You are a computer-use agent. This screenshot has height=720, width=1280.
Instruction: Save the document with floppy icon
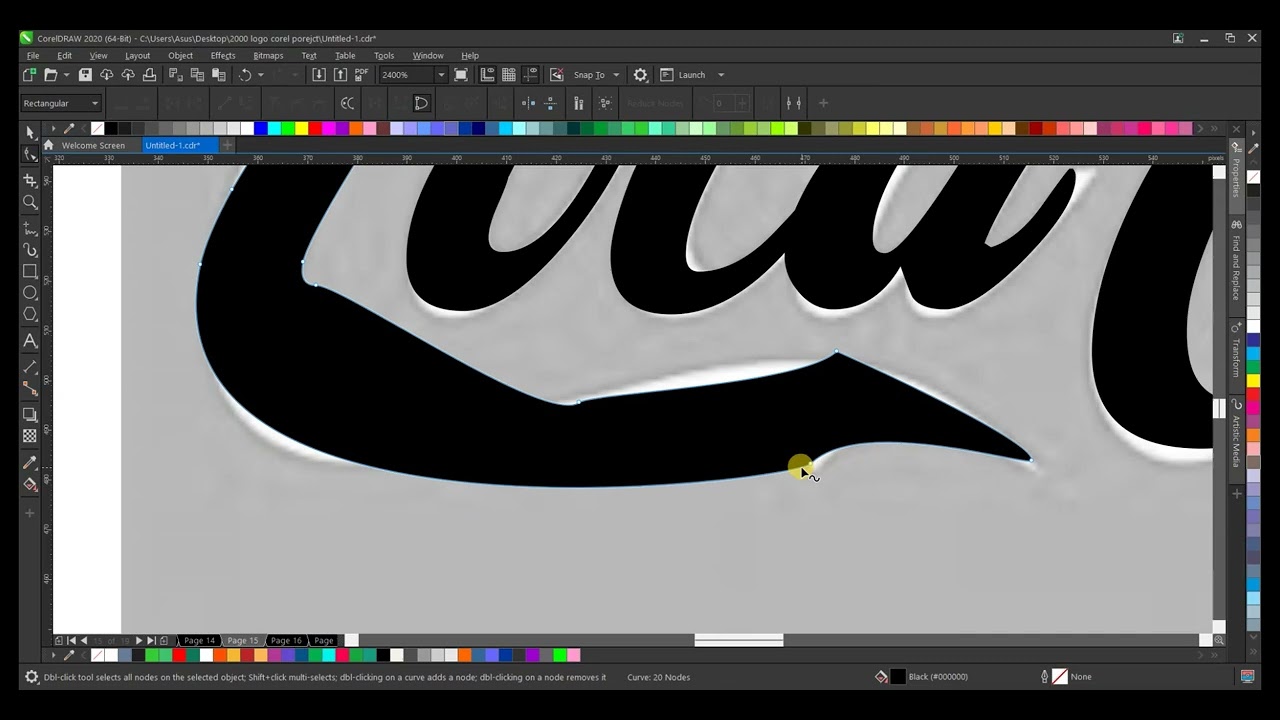pos(85,75)
